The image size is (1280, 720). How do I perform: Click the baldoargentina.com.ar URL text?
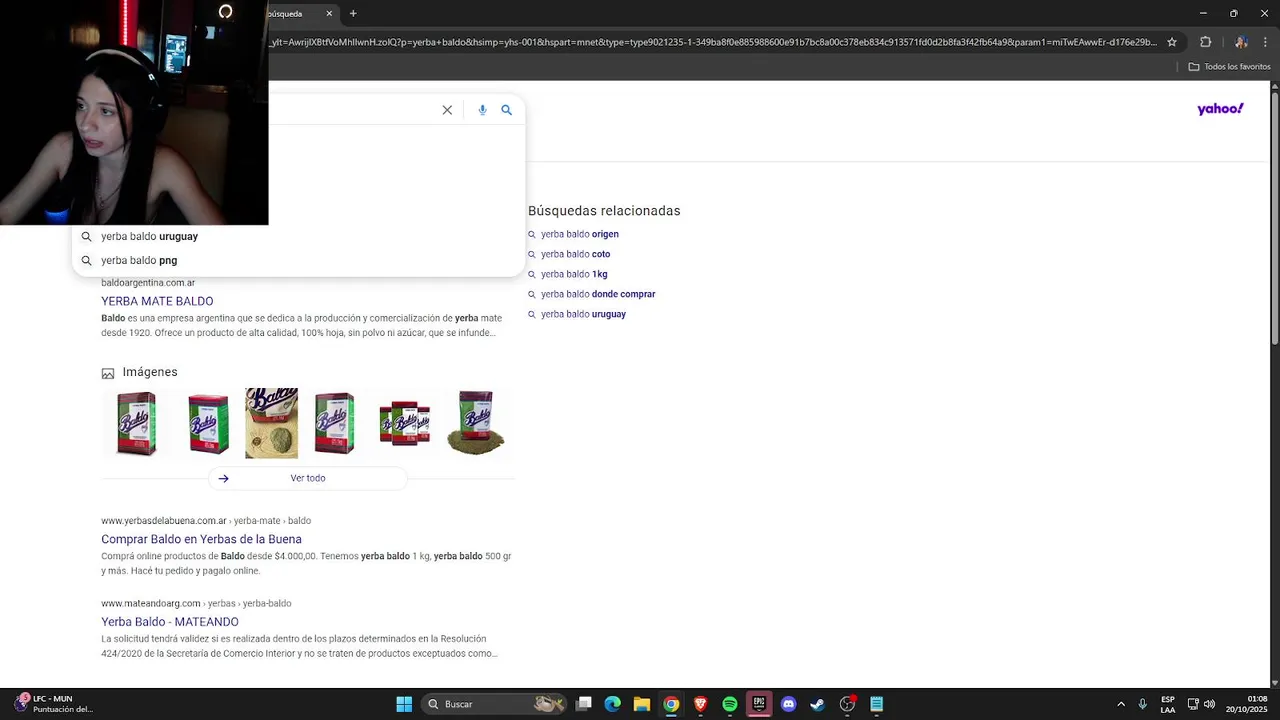(x=148, y=283)
